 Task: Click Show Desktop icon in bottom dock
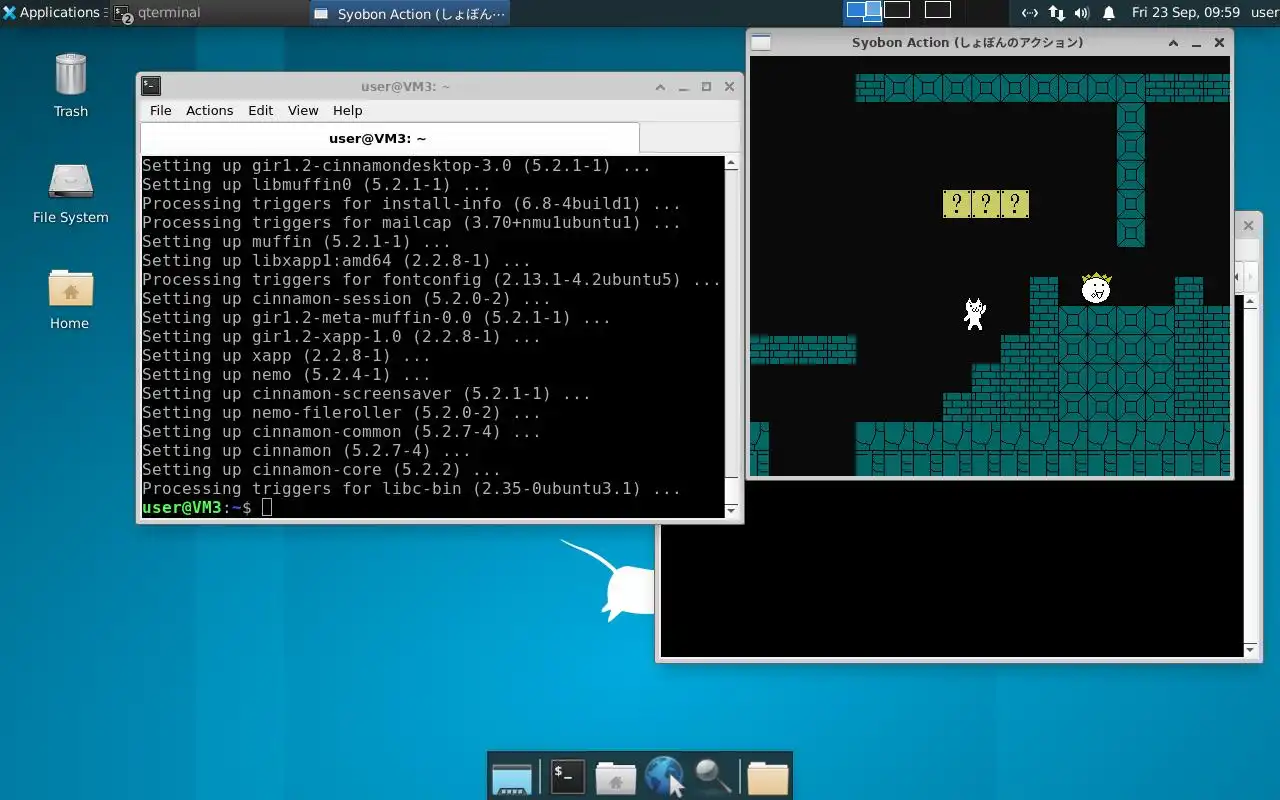(512, 777)
